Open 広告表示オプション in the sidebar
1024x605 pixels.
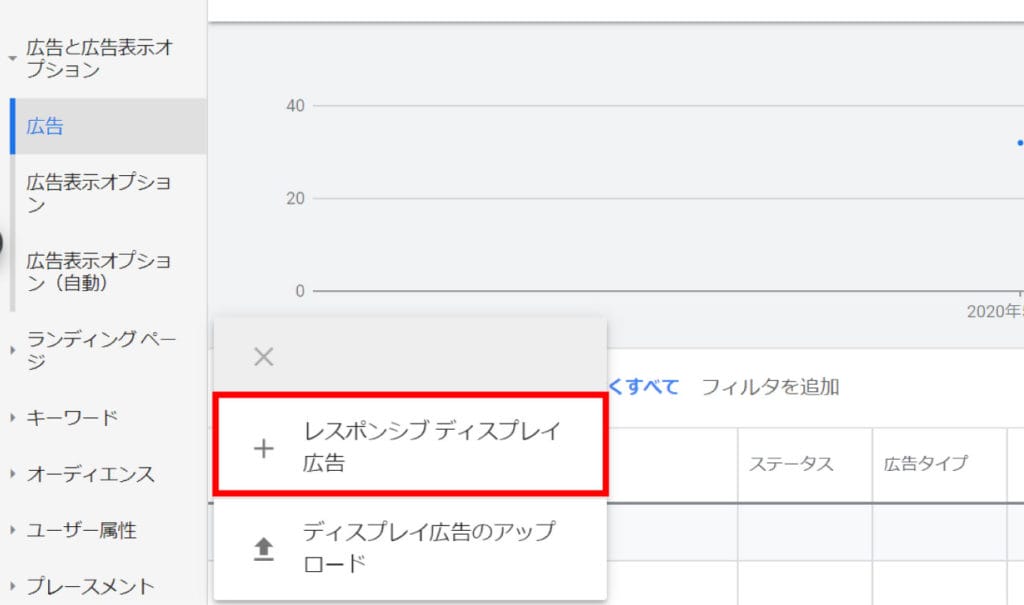click(99, 194)
